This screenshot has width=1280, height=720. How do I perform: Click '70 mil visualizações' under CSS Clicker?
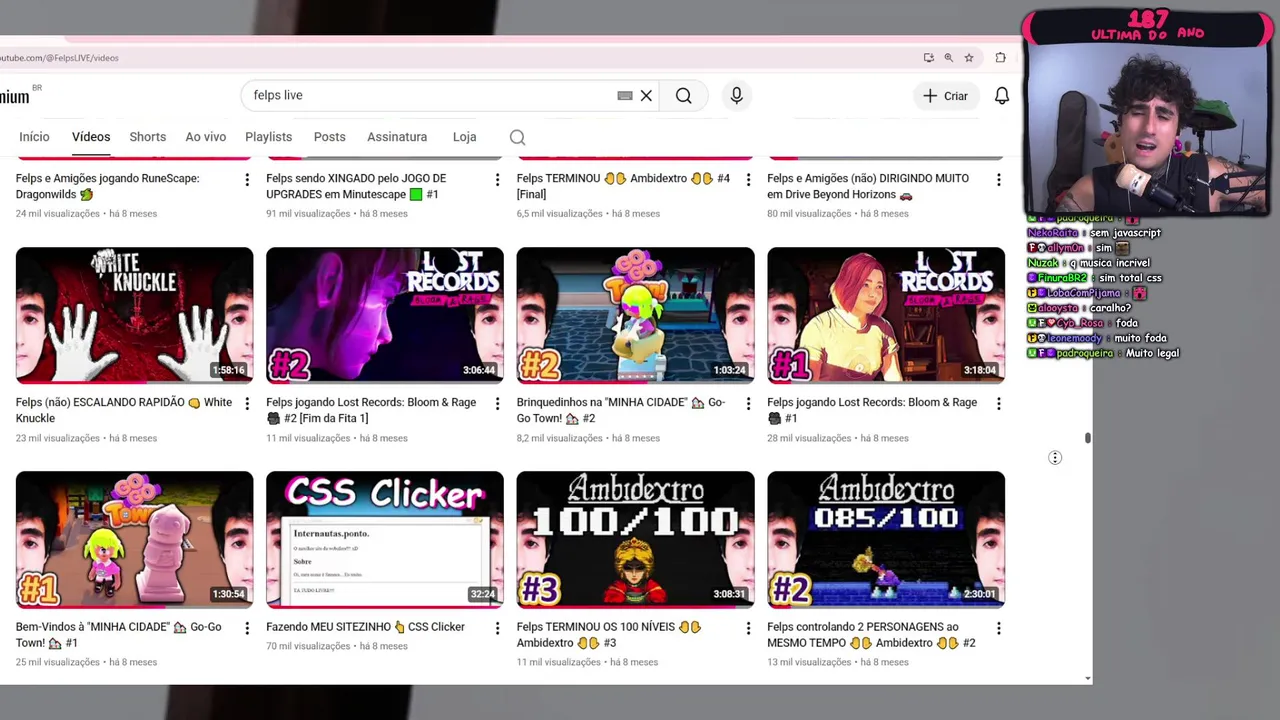point(309,646)
